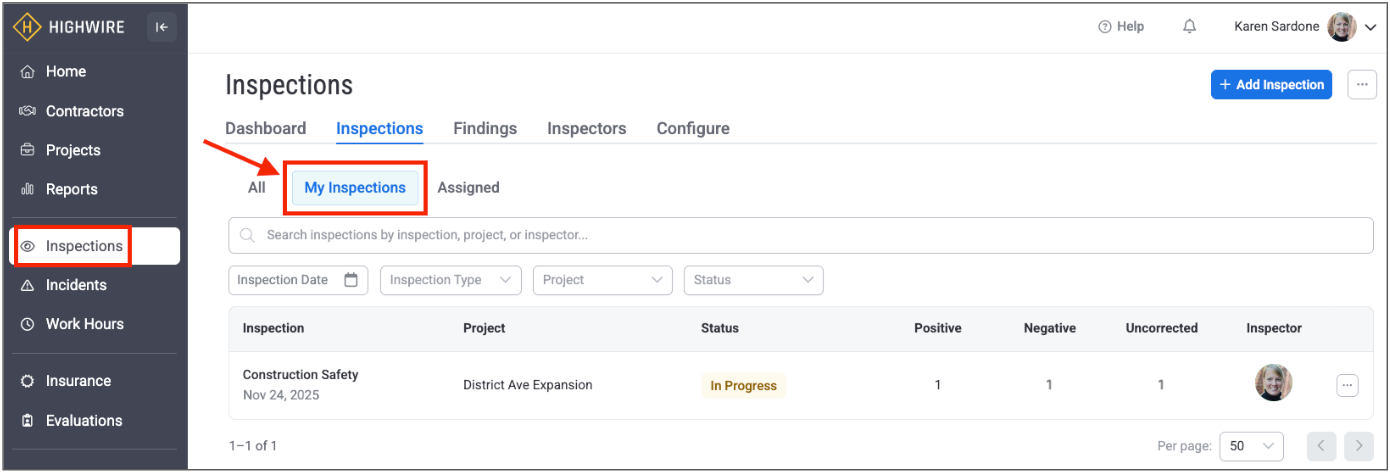Go to the next page arrow
The height and width of the screenshot is (472, 1390).
pyautogui.click(x=1358, y=446)
